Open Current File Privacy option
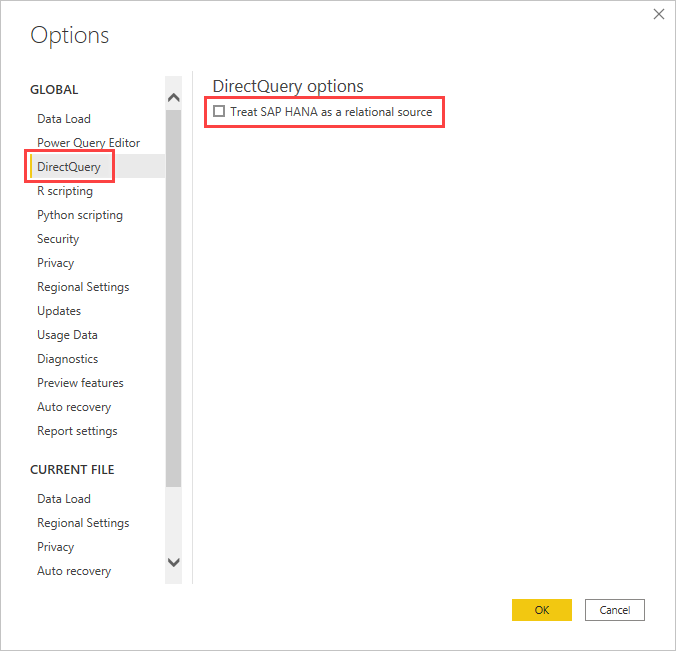The width and height of the screenshot is (676, 651). tap(56, 547)
